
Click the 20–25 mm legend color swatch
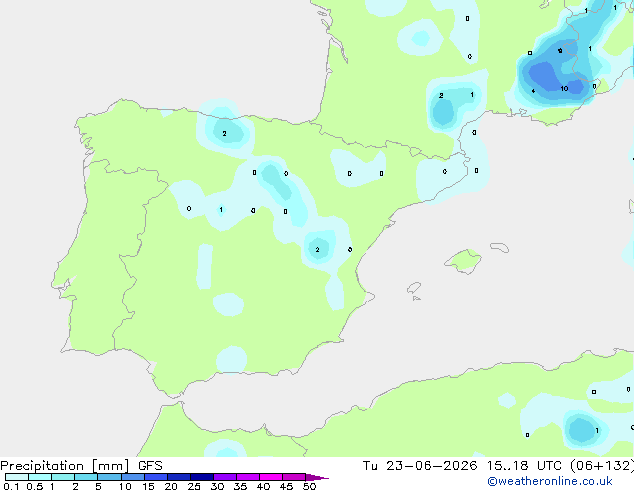pos(178,477)
